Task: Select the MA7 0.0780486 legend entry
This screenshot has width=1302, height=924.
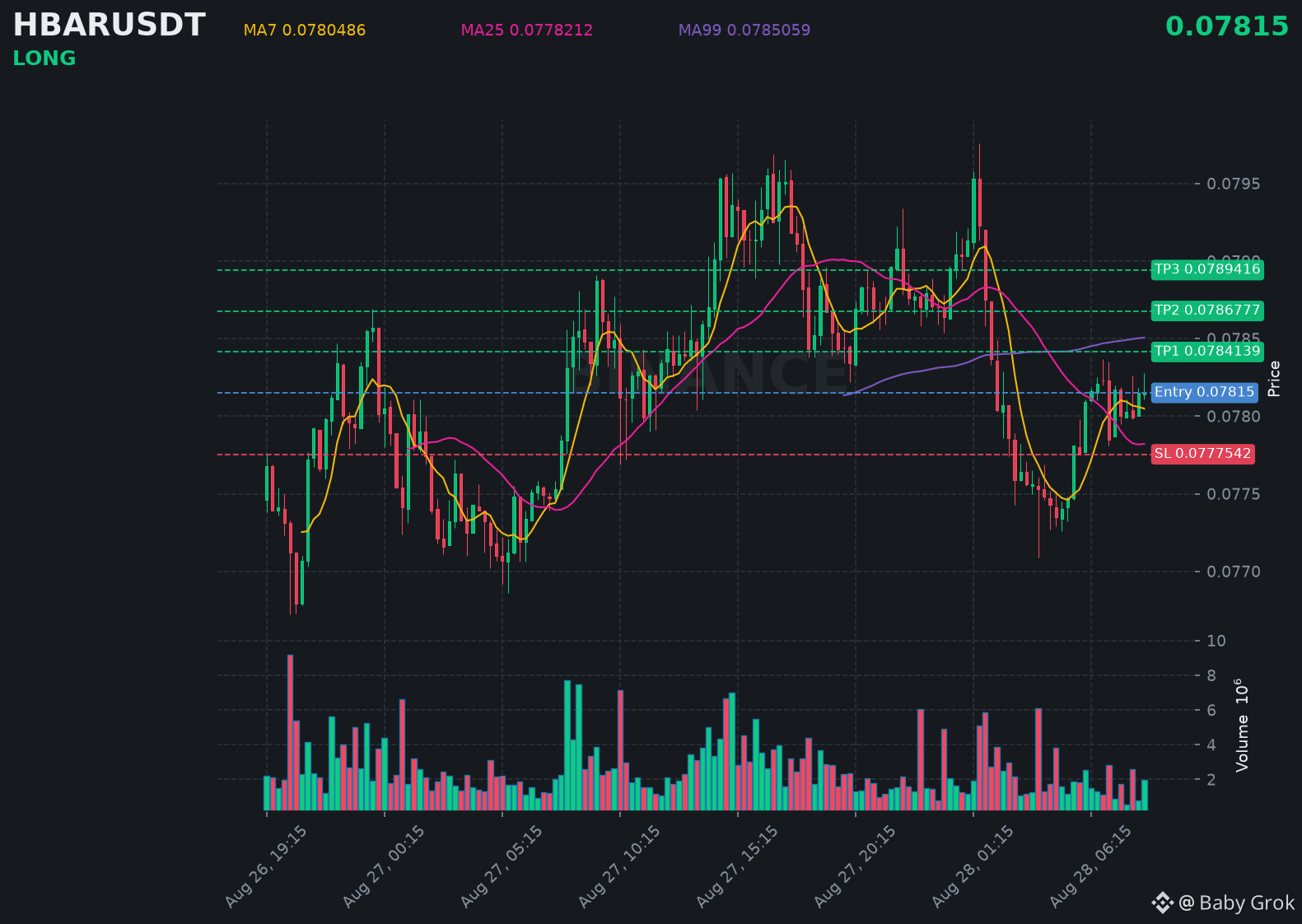Action: [305, 30]
